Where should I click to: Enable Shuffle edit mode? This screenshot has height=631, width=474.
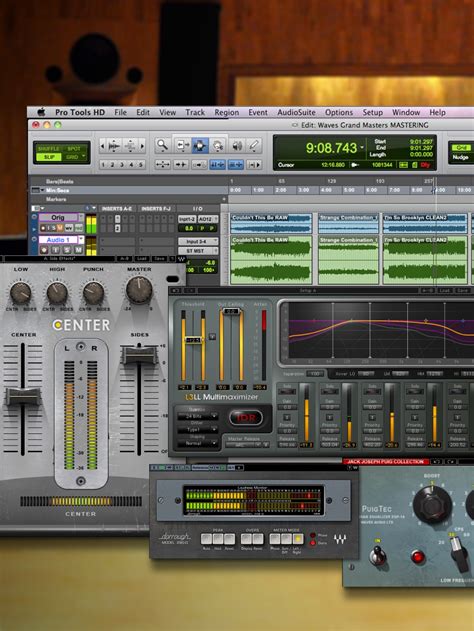[49, 148]
